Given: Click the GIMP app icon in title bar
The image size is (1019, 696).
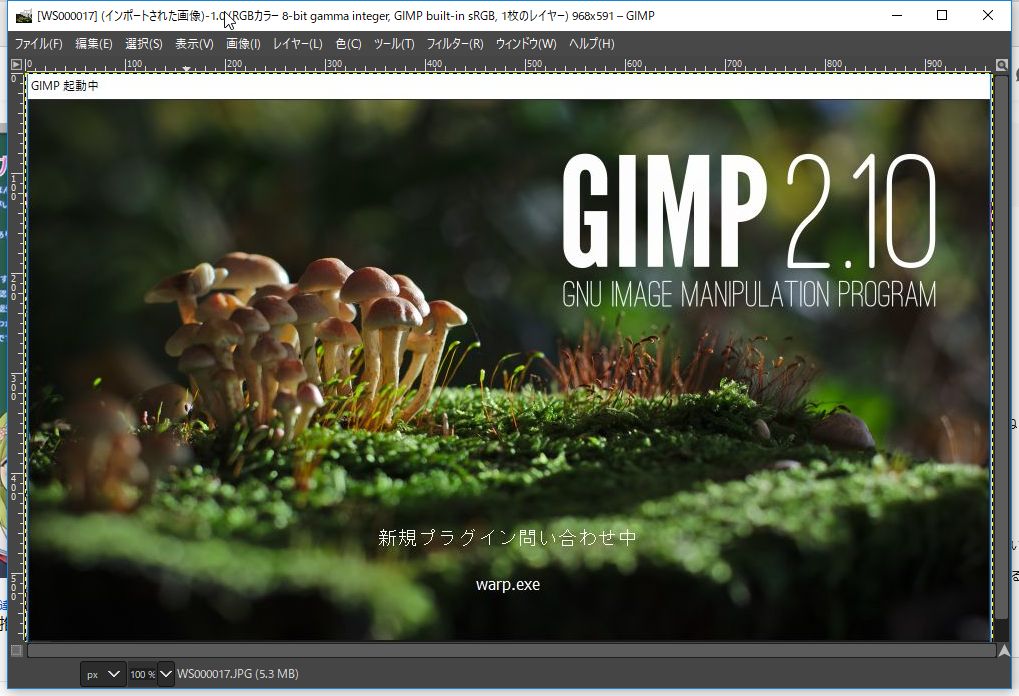Looking at the screenshot, I should coord(23,16).
